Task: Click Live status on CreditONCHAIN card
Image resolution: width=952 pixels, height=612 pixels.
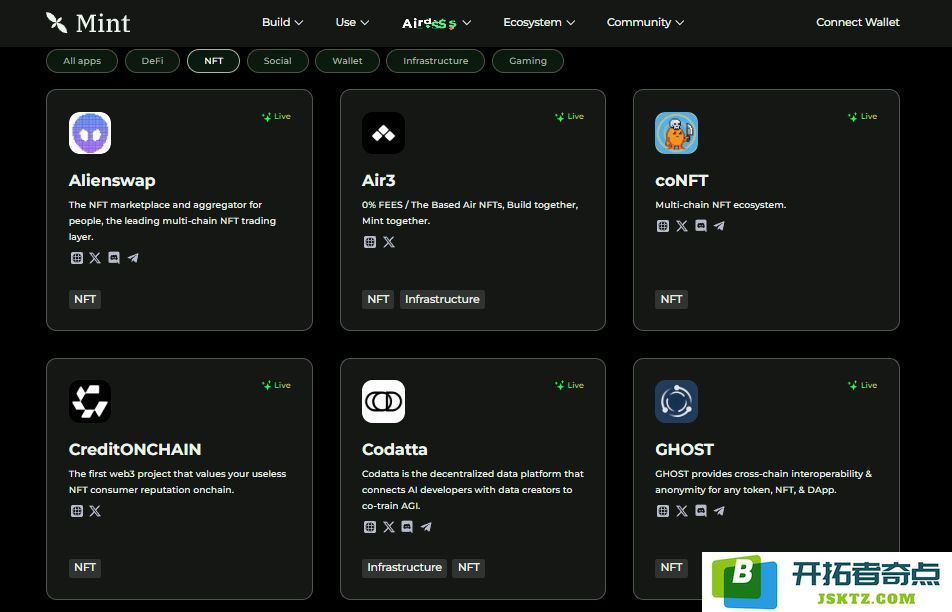Action: pyautogui.click(x=276, y=386)
